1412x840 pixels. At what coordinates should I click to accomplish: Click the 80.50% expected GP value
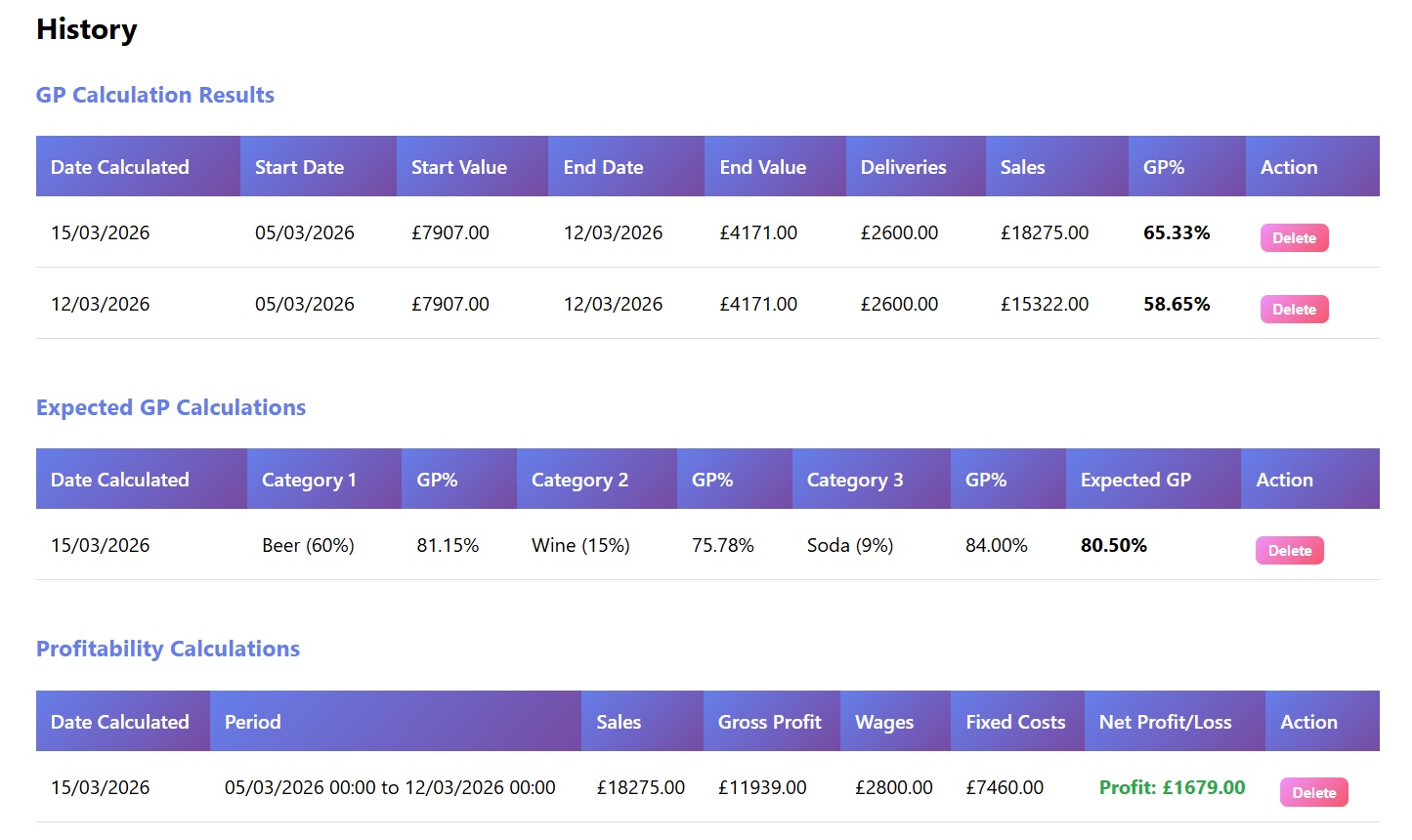coord(1113,545)
